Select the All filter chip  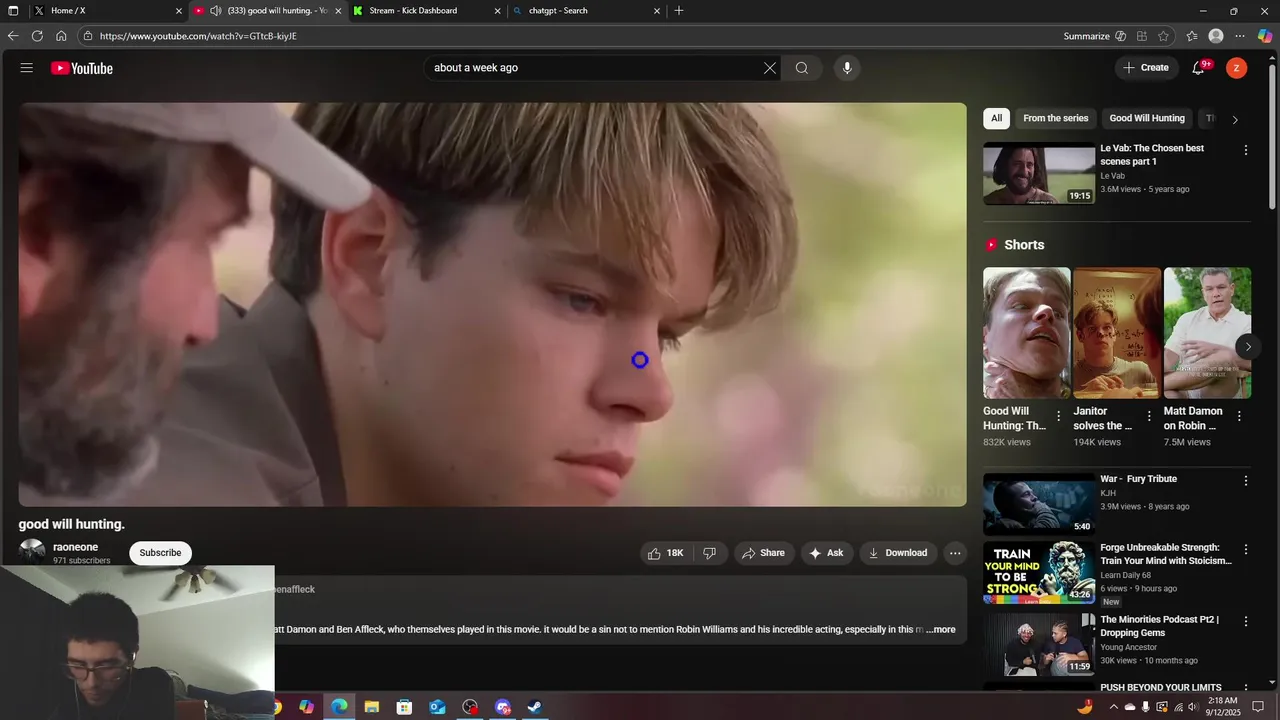point(996,118)
